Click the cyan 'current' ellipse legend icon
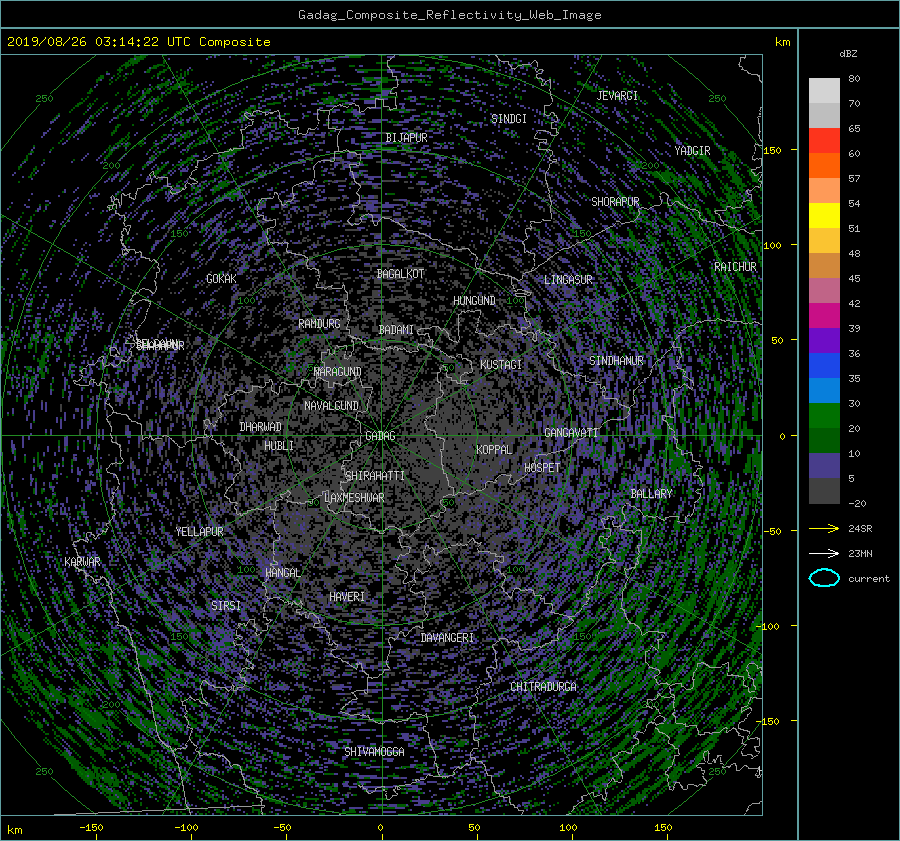 pos(824,578)
